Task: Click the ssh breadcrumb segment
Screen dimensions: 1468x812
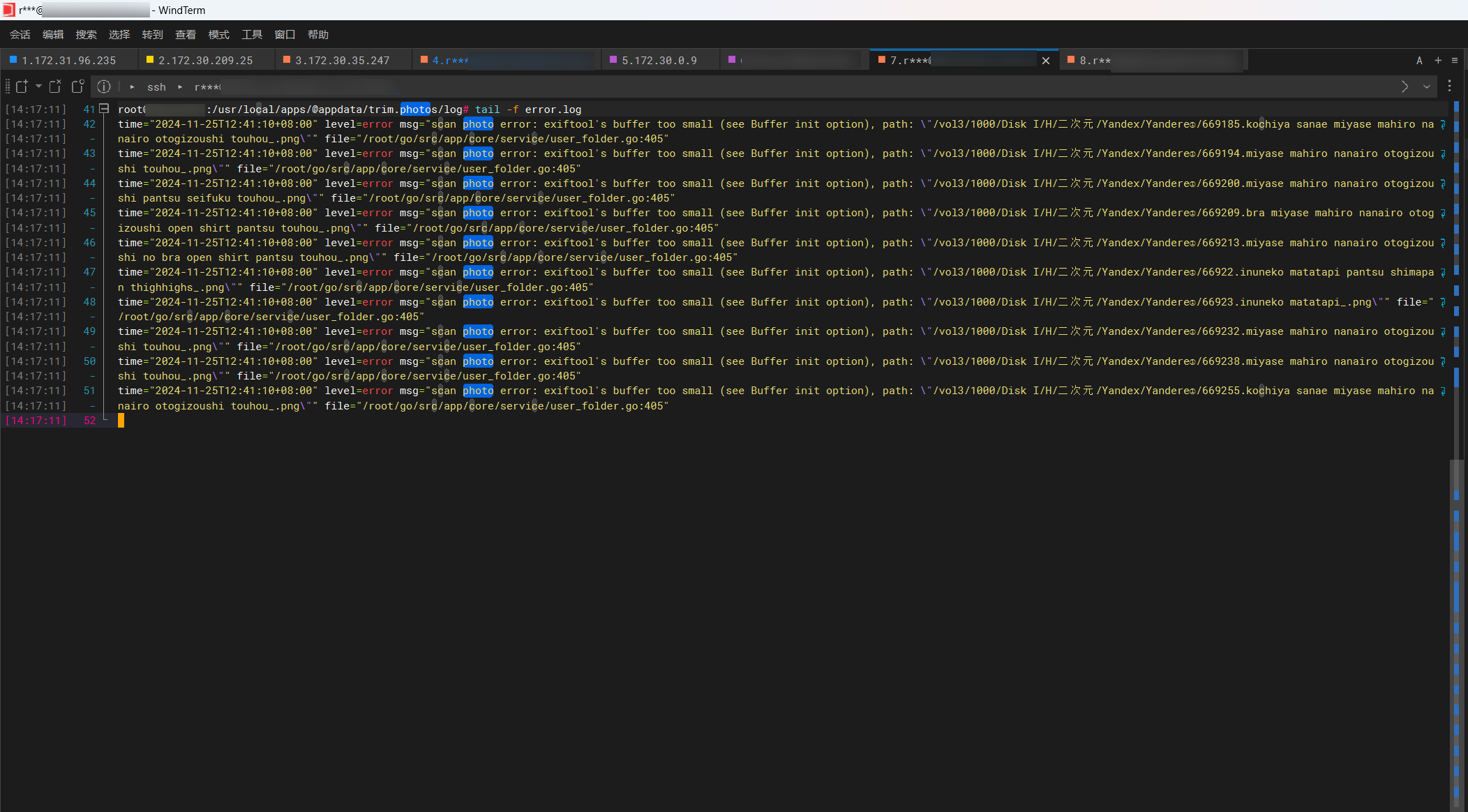Action: tap(156, 87)
